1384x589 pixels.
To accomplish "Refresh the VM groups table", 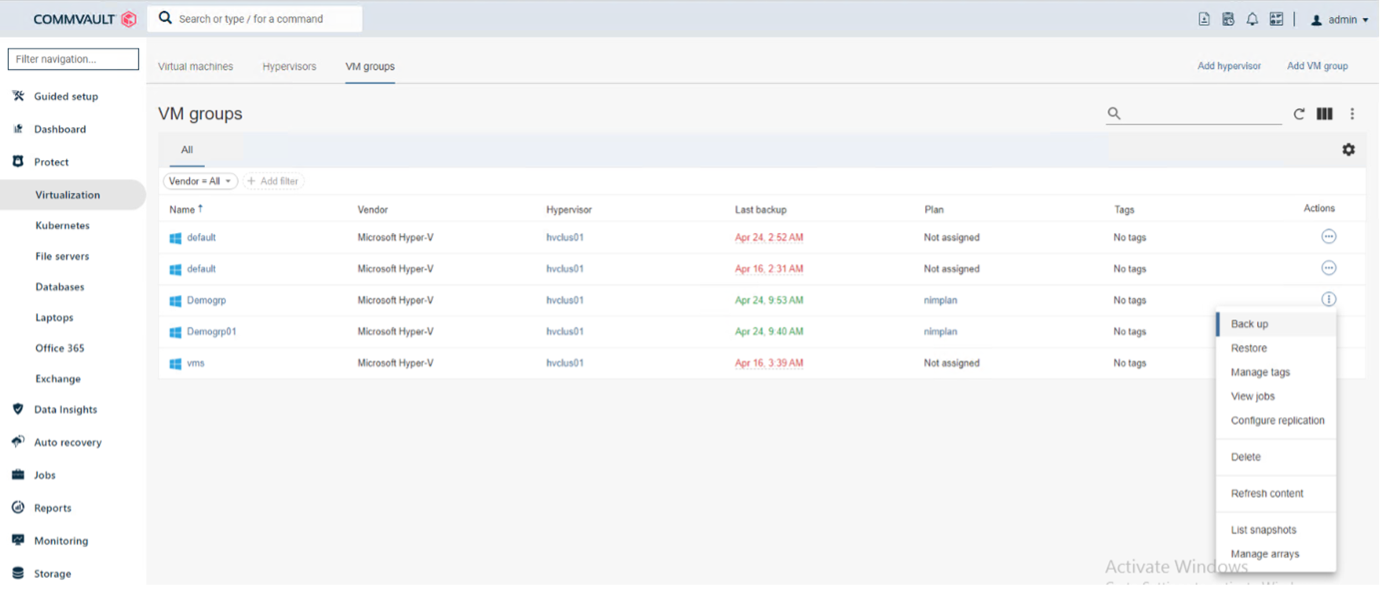I will coord(1299,114).
